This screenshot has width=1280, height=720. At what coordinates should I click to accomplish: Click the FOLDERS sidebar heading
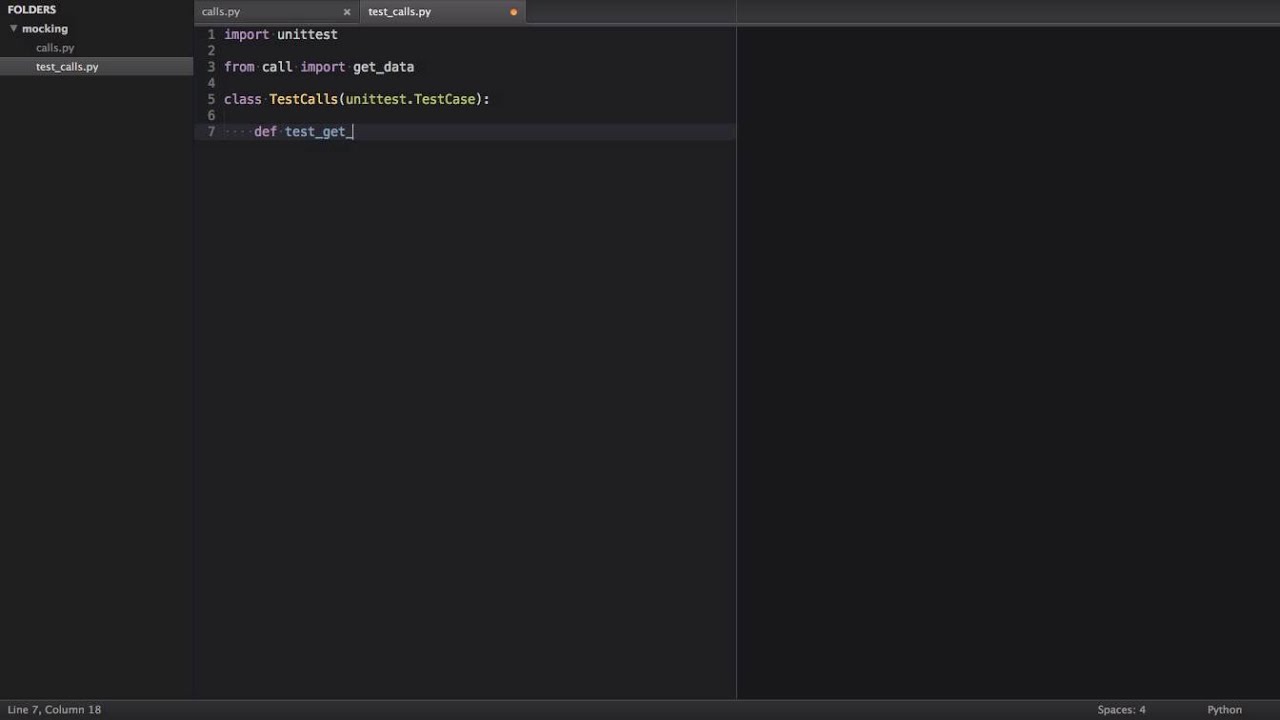(32, 10)
